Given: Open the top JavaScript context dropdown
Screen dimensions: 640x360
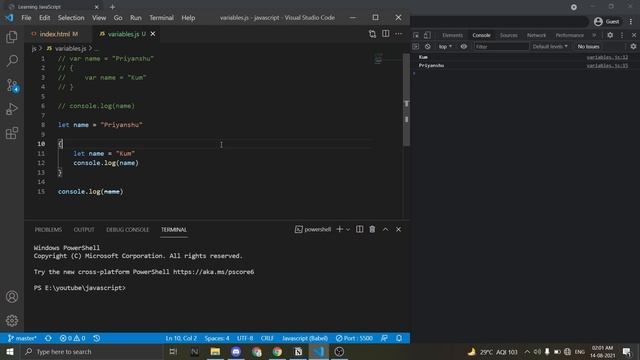Looking at the screenshot, I should (445, 47).
